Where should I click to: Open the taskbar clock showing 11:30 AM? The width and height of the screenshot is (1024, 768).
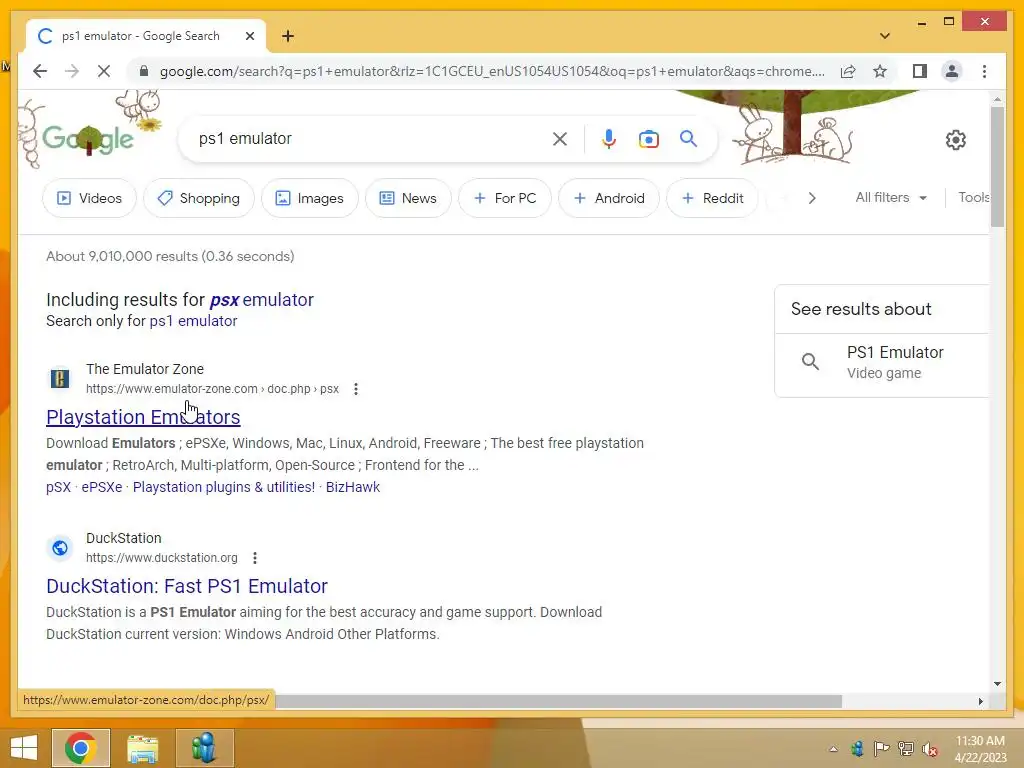[980, 749]
